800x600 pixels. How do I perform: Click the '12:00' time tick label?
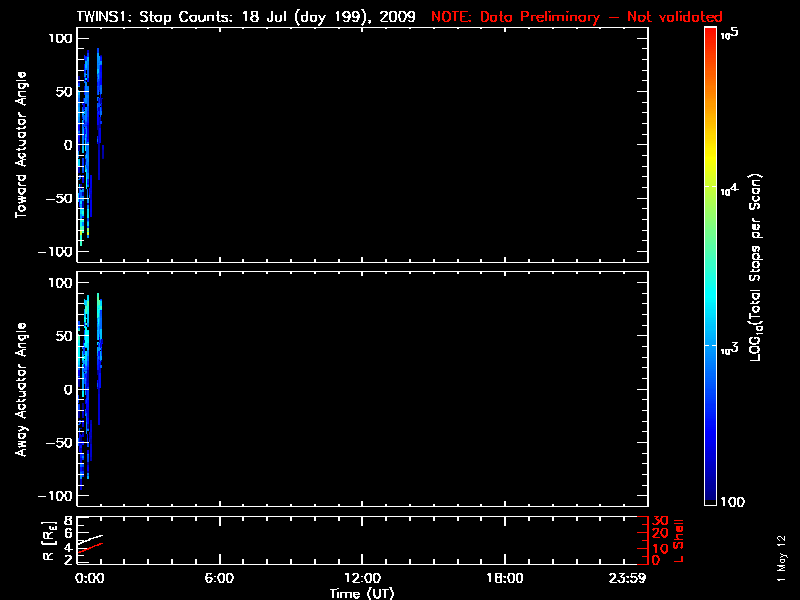pyautogui.click(x=362, y=578)
